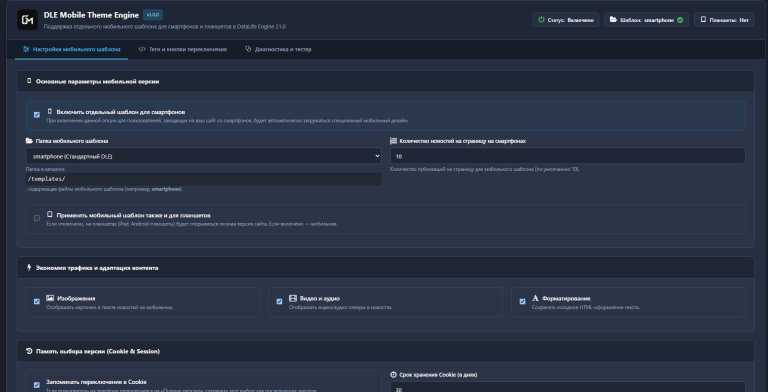The width and height of the screenshot is (768, 392).
Task: Click the tablet icon in tablets badge
Action: coord(703,20)
